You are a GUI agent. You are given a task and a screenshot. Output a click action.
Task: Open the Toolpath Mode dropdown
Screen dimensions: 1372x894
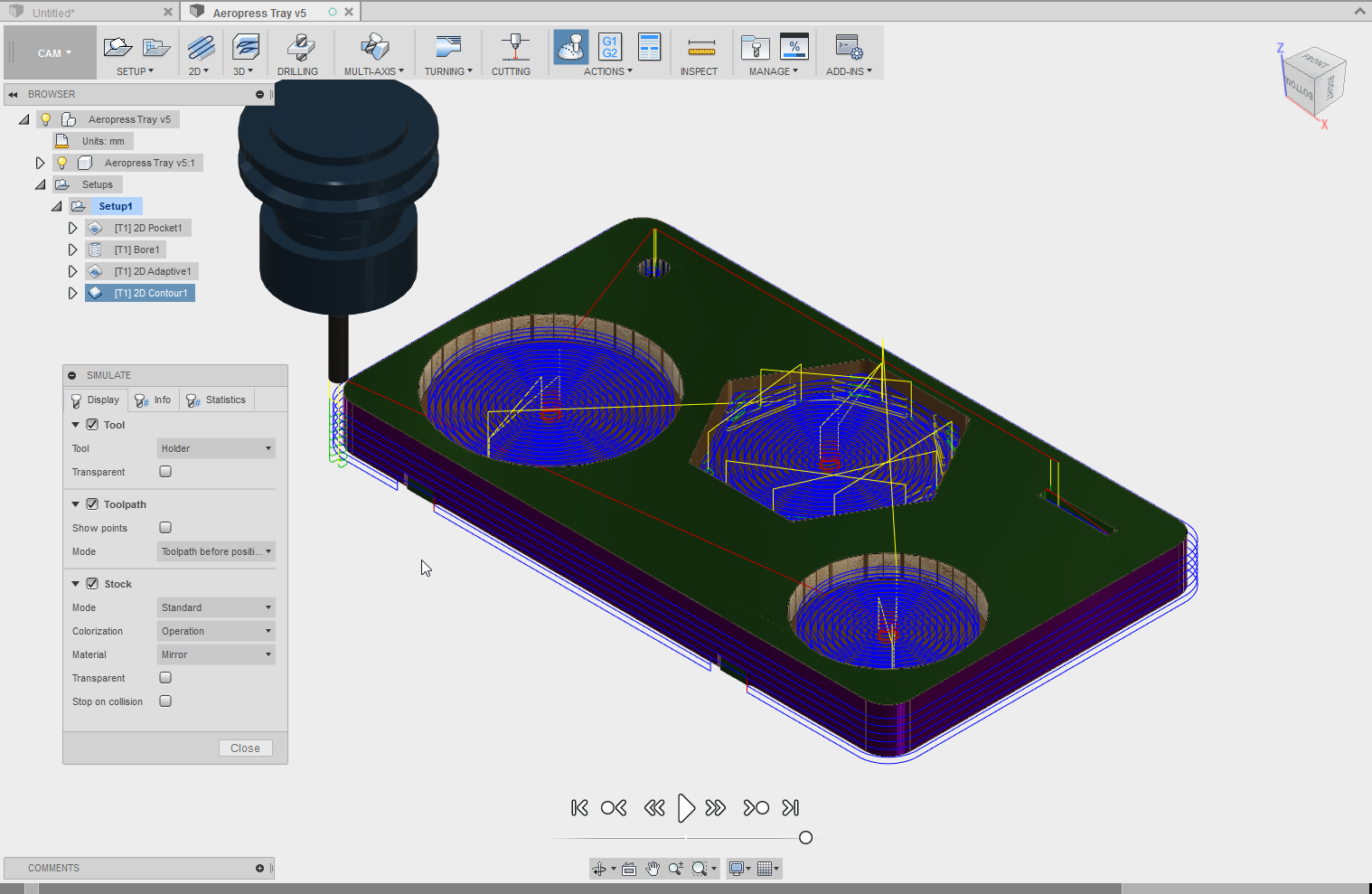click(x=216, y=551)
